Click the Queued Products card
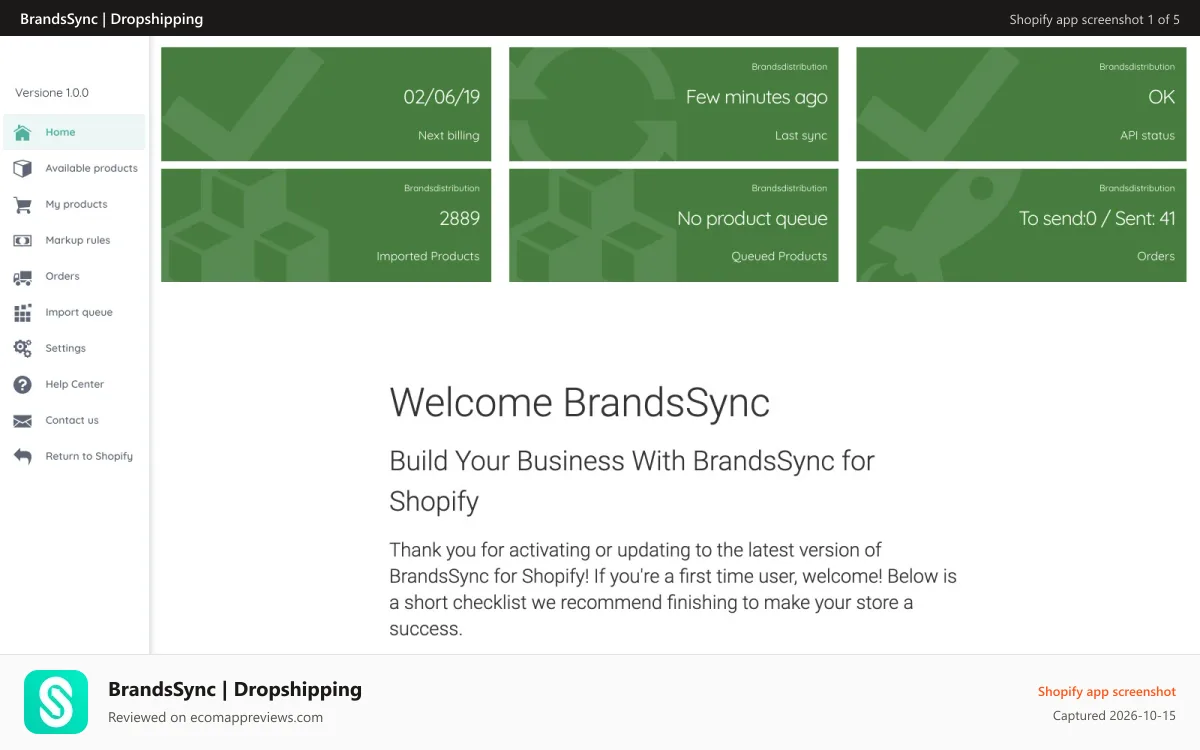1200x750 pixels. [x=673, y=225]
